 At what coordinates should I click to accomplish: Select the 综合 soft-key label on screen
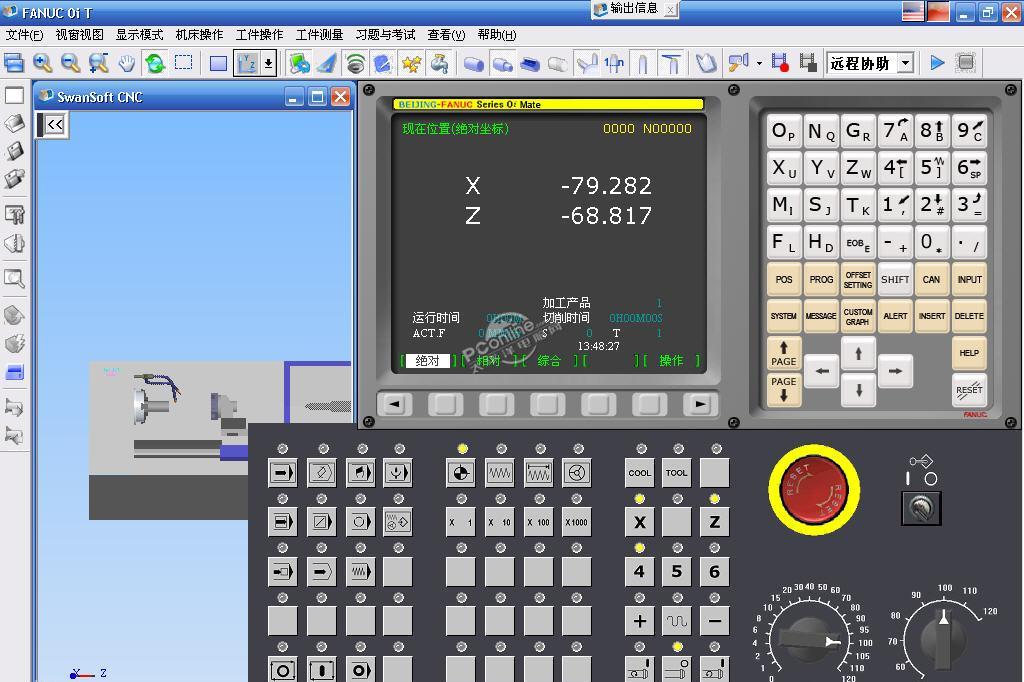pos(549,361)
